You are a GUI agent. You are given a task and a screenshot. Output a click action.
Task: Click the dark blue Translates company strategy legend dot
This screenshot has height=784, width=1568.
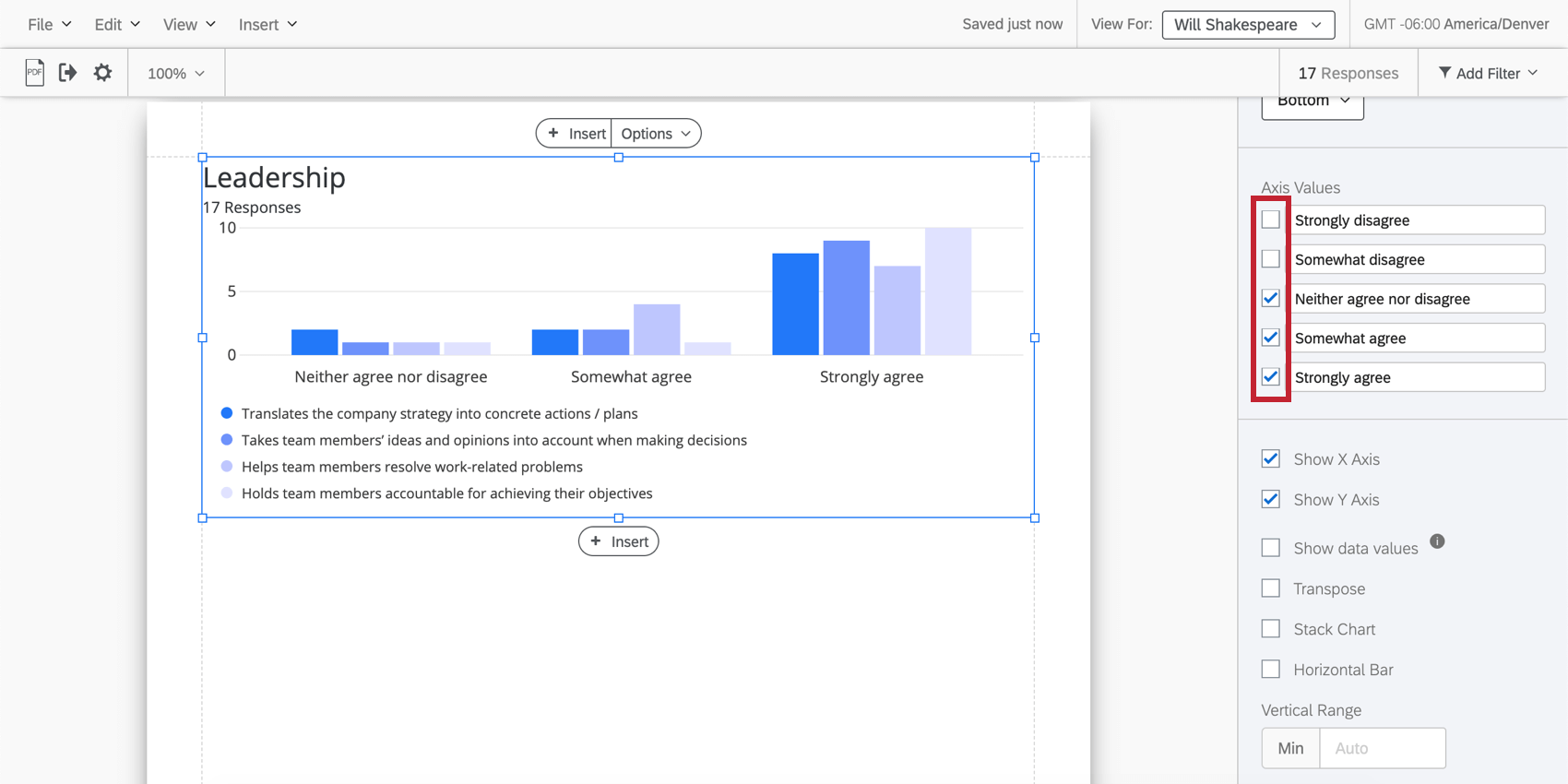[x=227, y=413]
